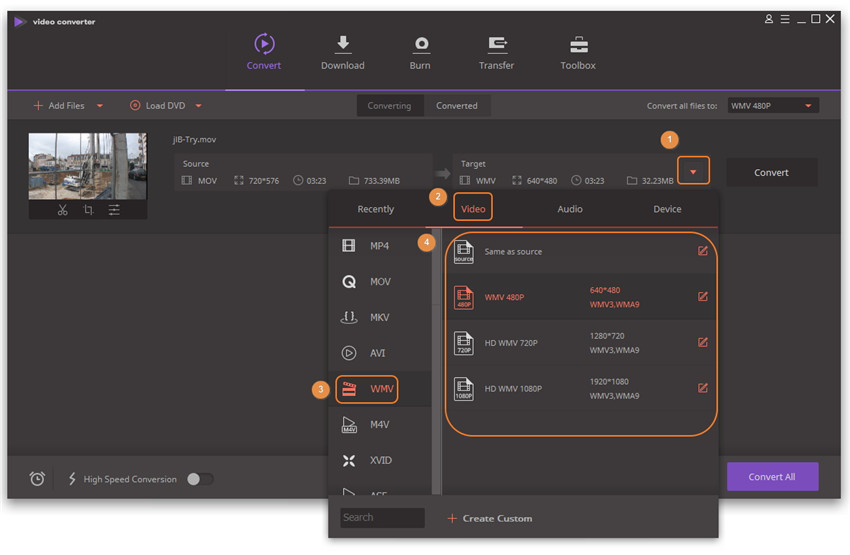Choose the HD WMV 1080P preset
Viewport: 850px width, 555px height.
pos(581,389)
